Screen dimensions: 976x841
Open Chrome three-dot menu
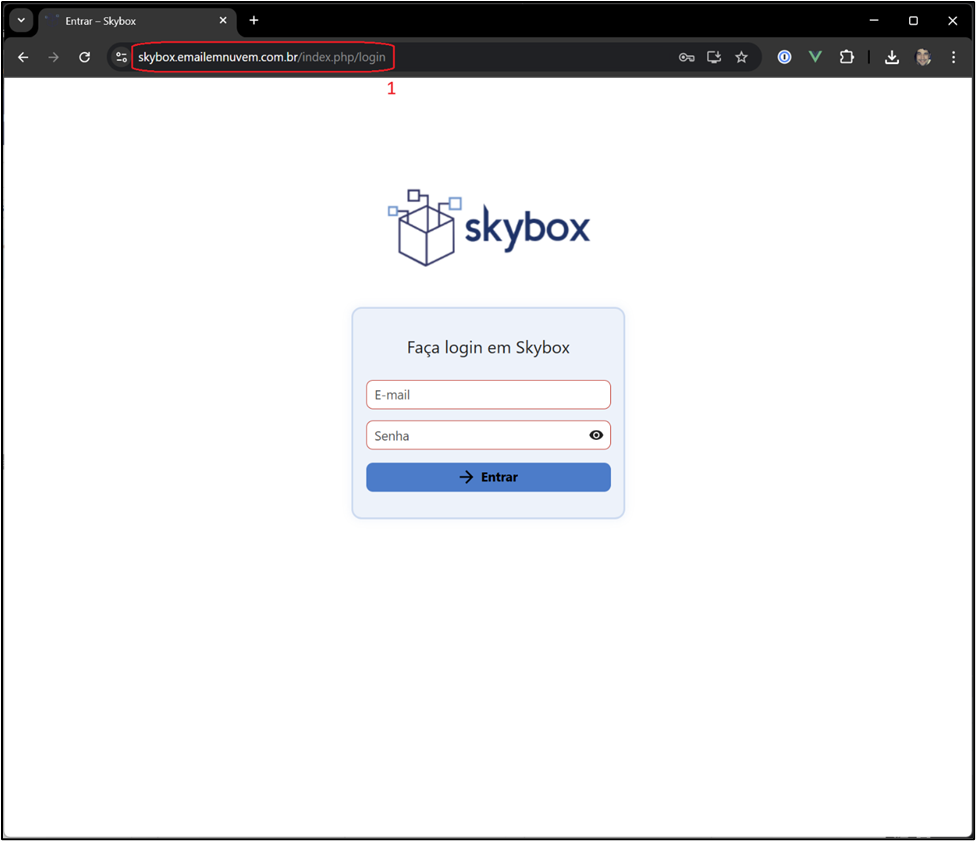point(953,58)
